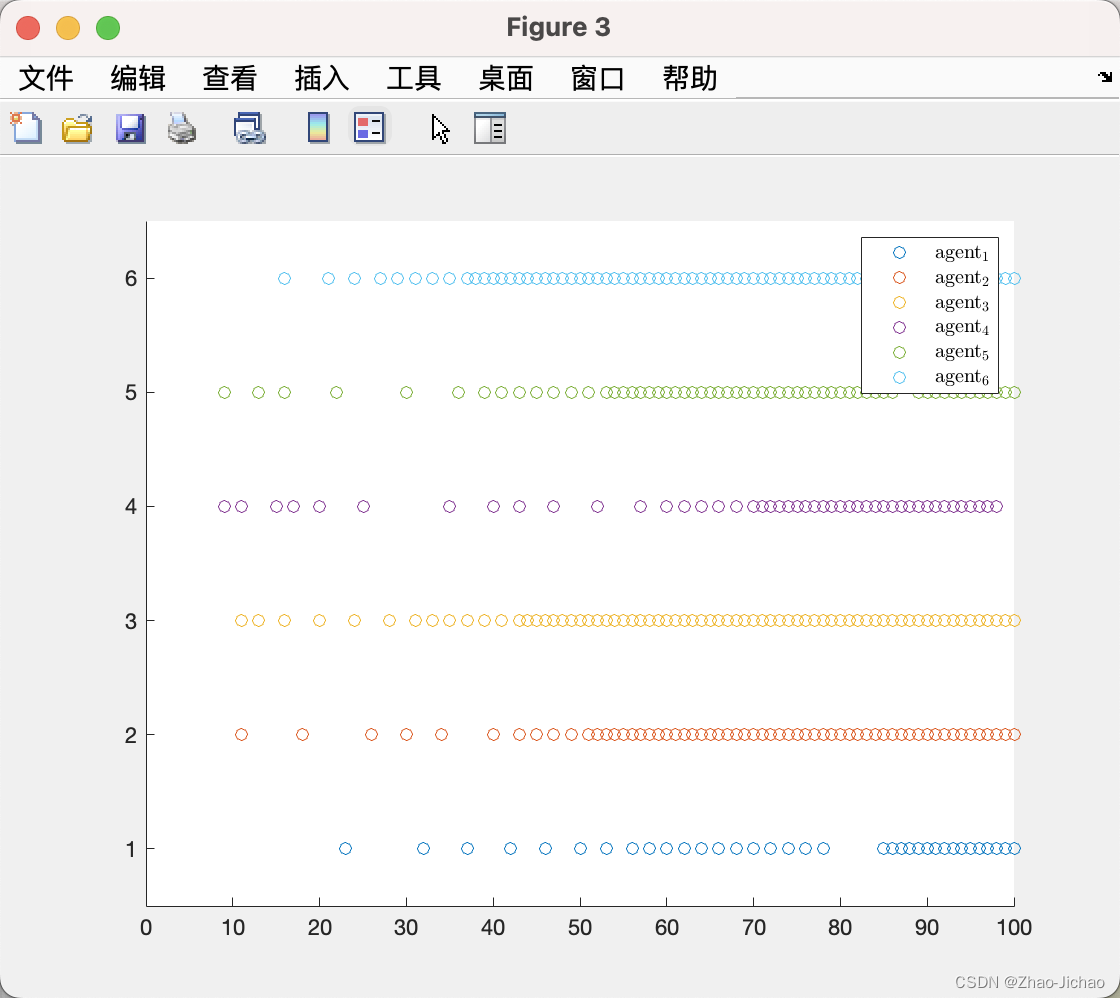Open the 插入 menu
This screenshot has width=1120, height=998.
pos(322,78)
